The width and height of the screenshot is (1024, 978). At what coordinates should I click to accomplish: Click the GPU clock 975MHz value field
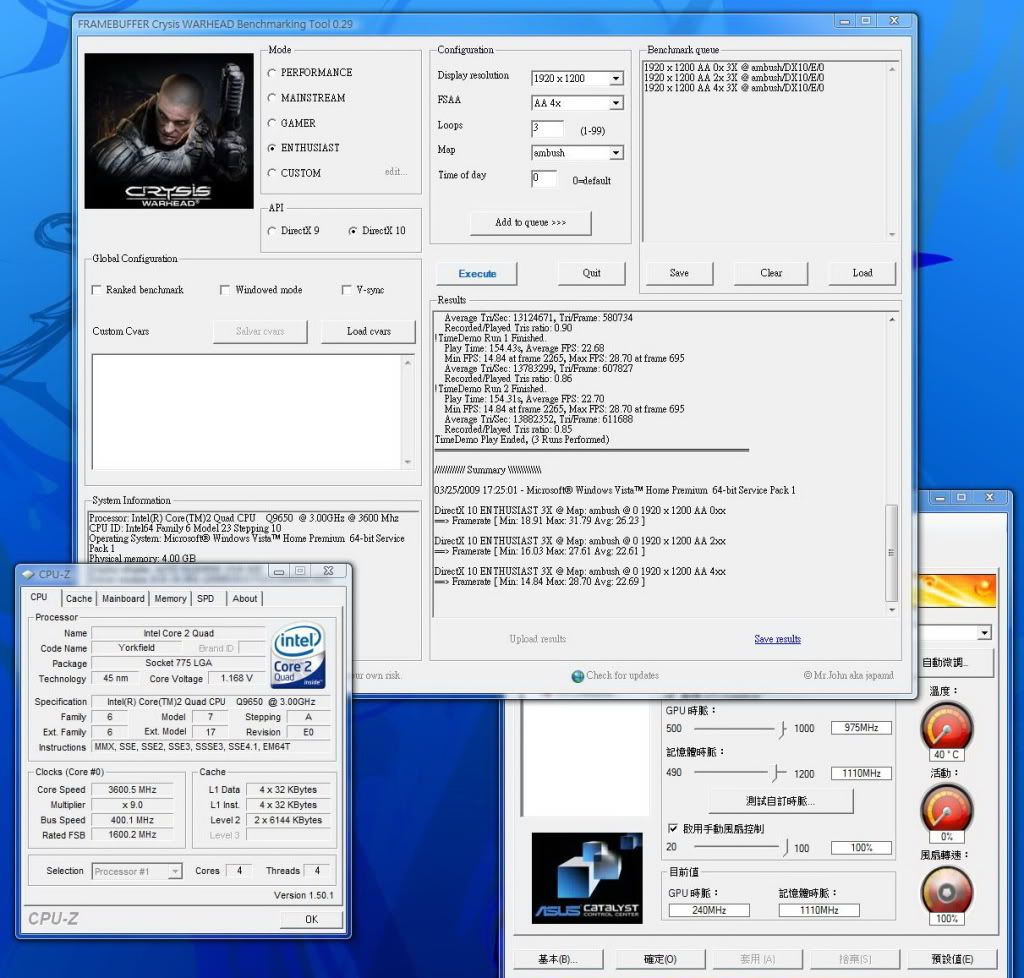(861, 728)
